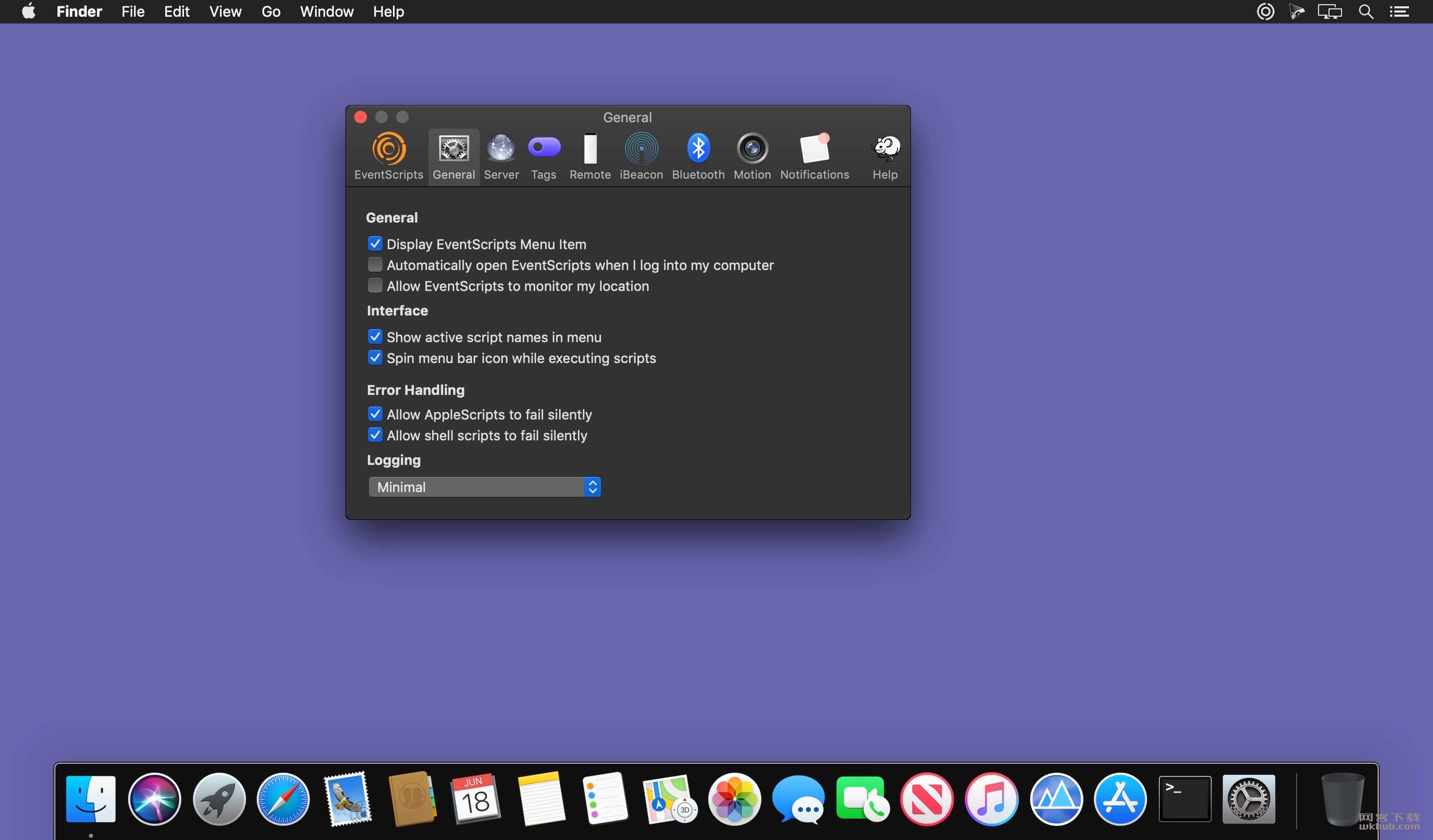Open the Logging level Minimal dropdown
Viewport: 1433px width, 840px height.
484,487
